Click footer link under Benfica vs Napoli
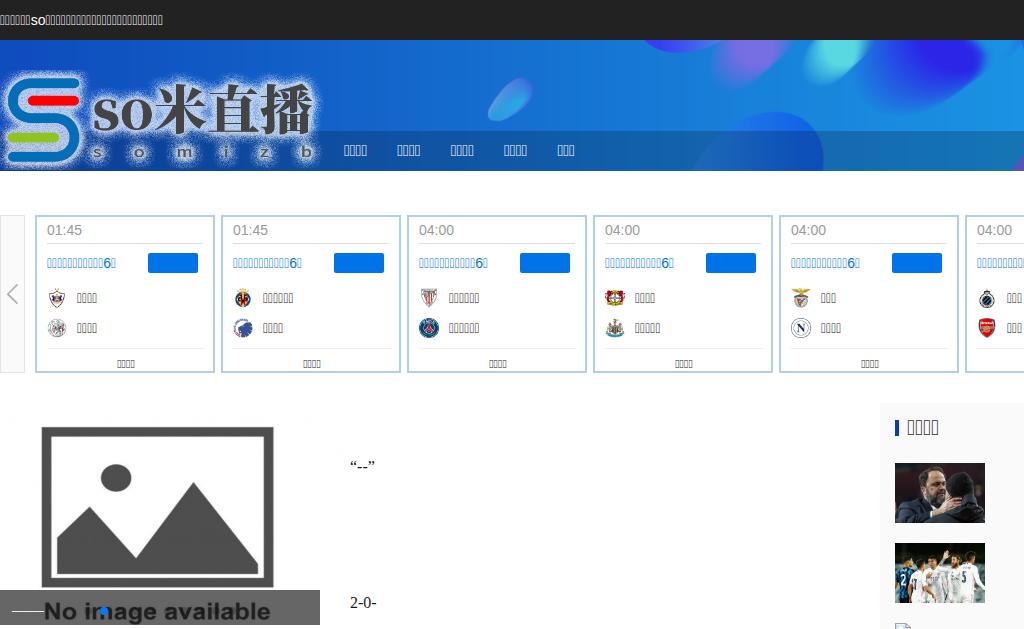1024x629 pixels. pos(870,364)
